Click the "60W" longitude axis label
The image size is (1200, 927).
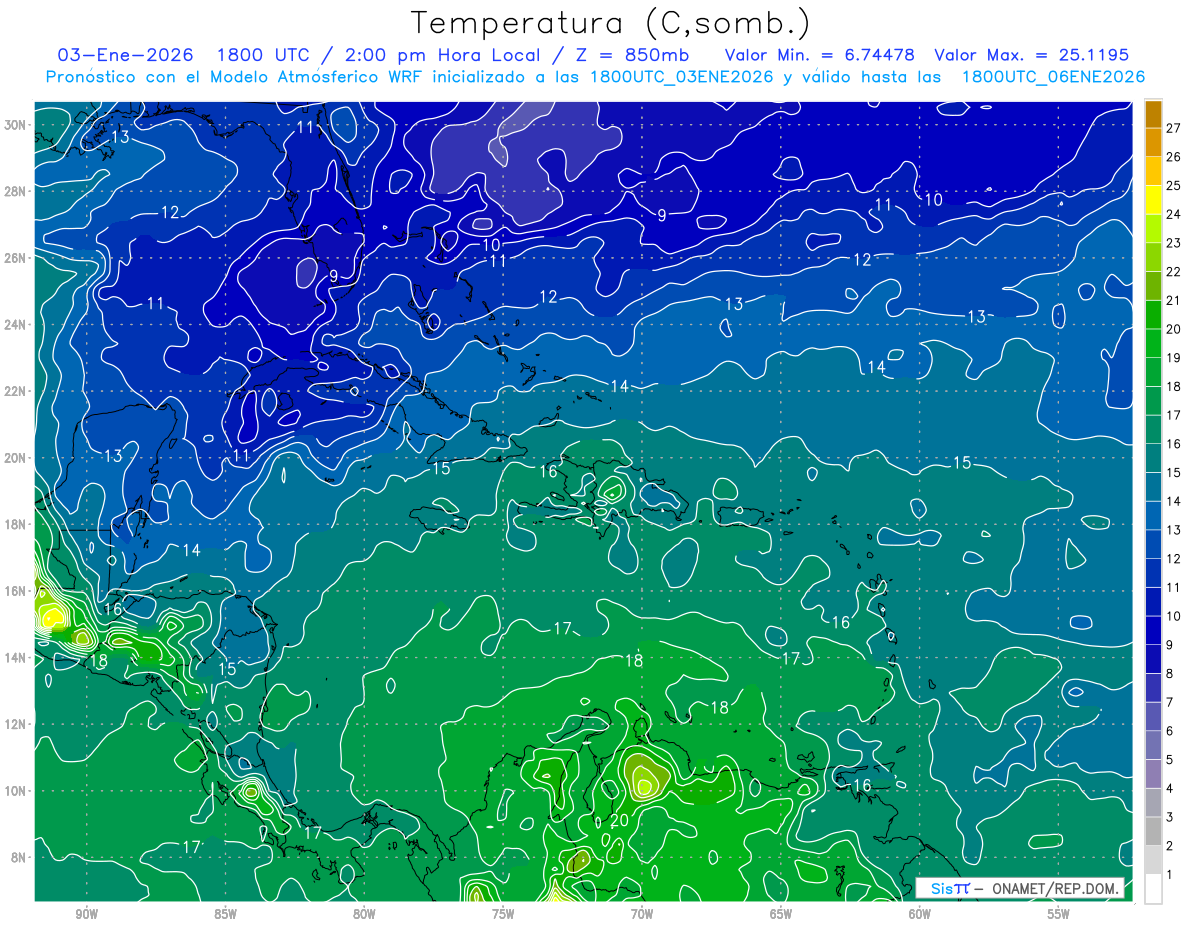[920, 914]
